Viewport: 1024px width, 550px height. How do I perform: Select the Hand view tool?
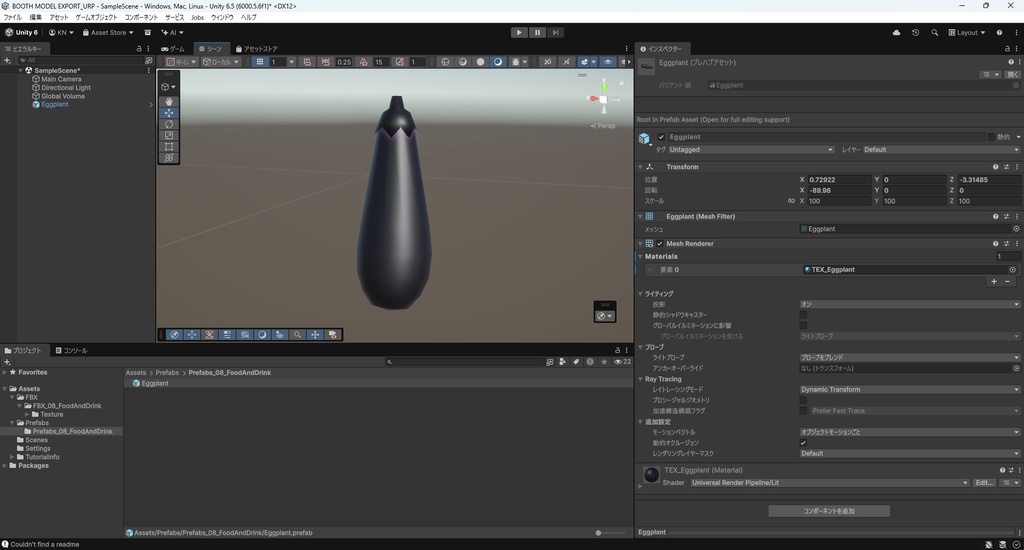coord(168,101)
